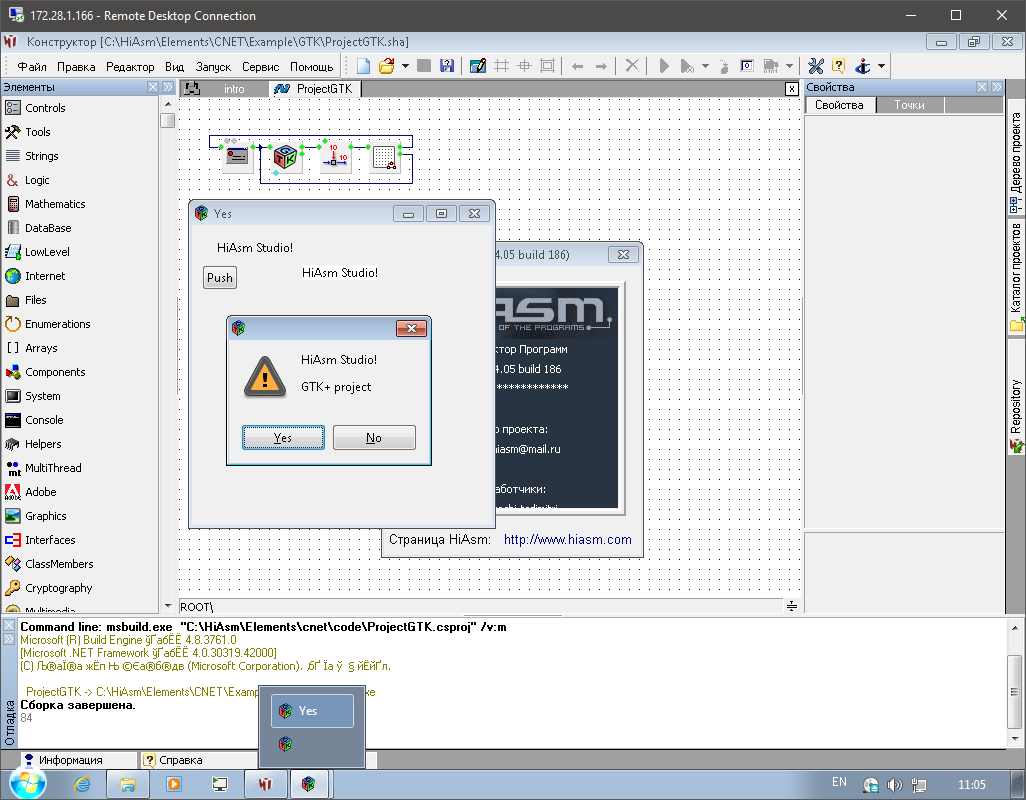
Task: Click the Push button in Yes window
Action: pos(220,278)
